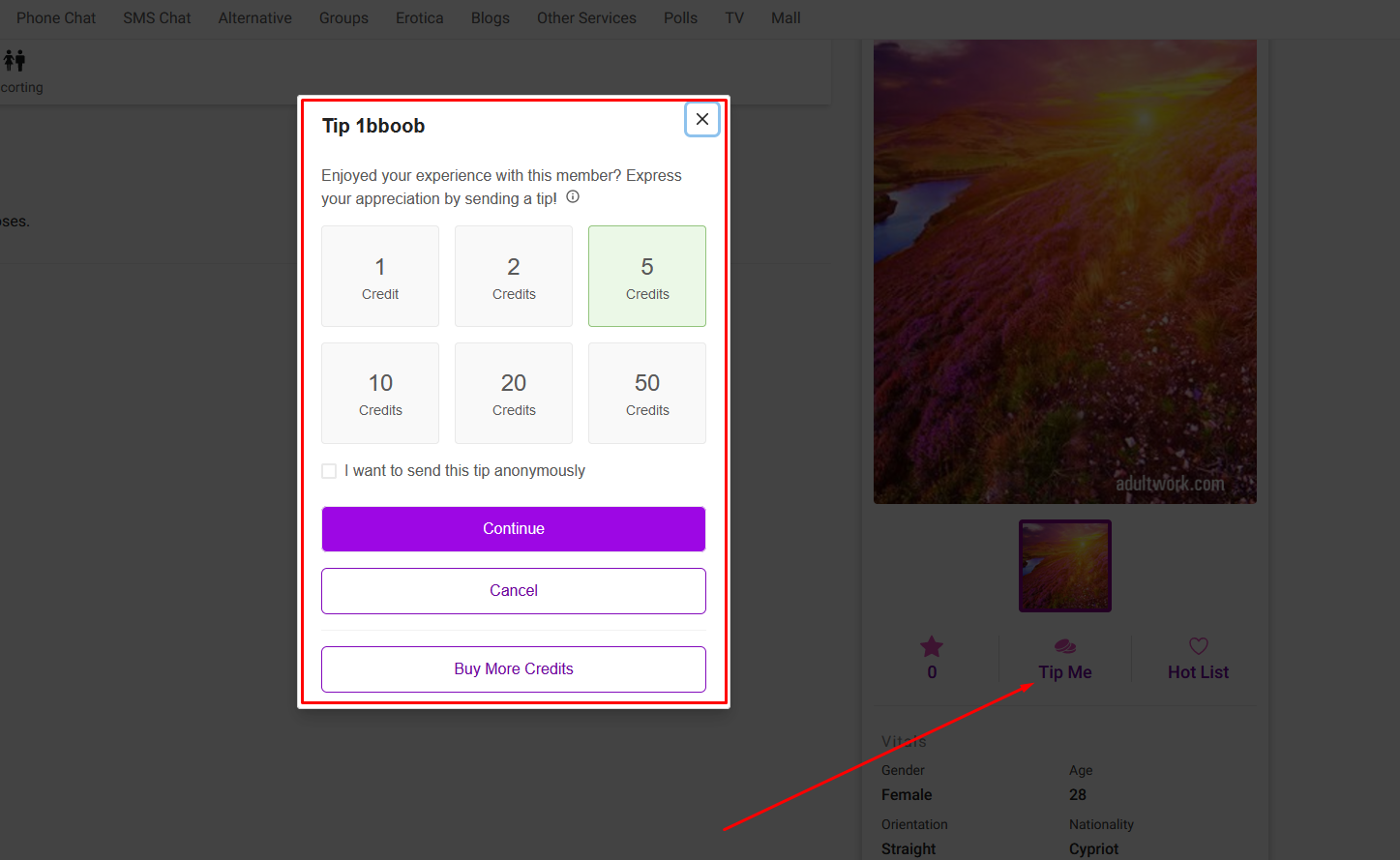
Task: Cancel the tip dialog
Action: (x=514, y=591)
